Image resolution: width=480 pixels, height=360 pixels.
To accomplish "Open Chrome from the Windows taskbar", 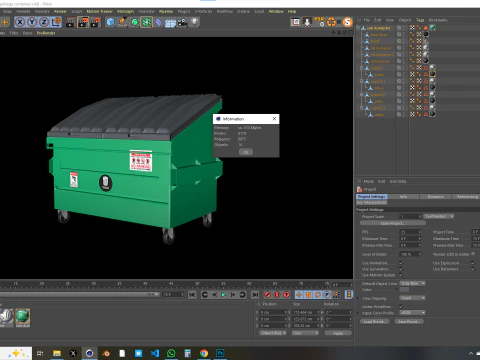I will pyautogui.click(x=204, y=353).
